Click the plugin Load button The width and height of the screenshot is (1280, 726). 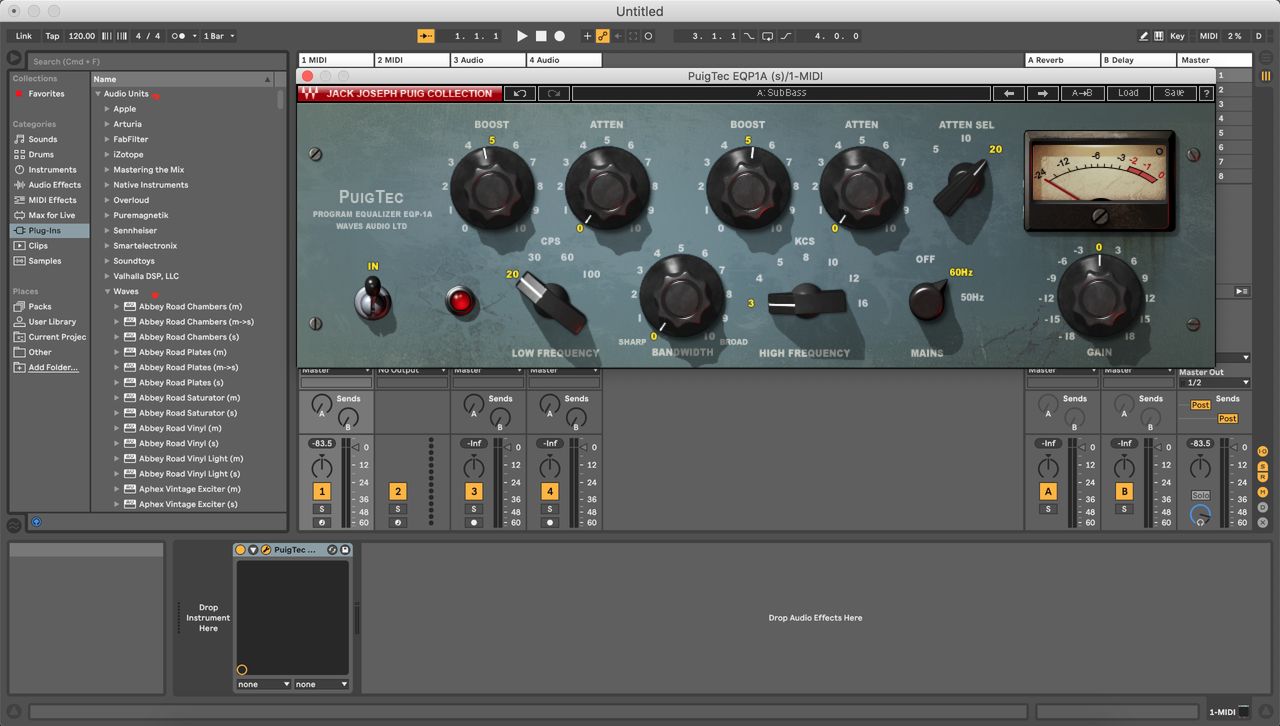pyautogui.click(x=1128, y=93)
